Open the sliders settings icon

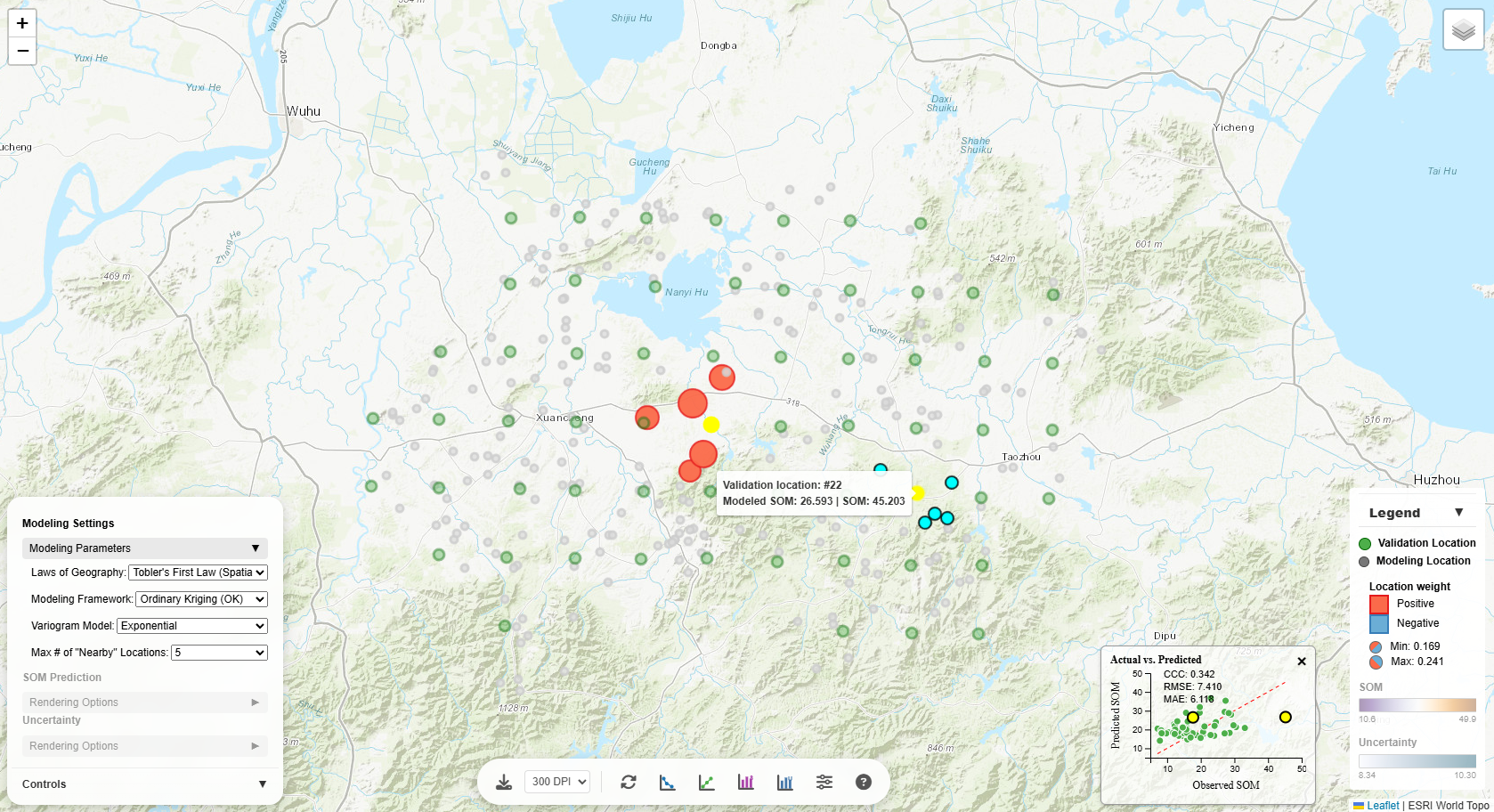[824, 782]
